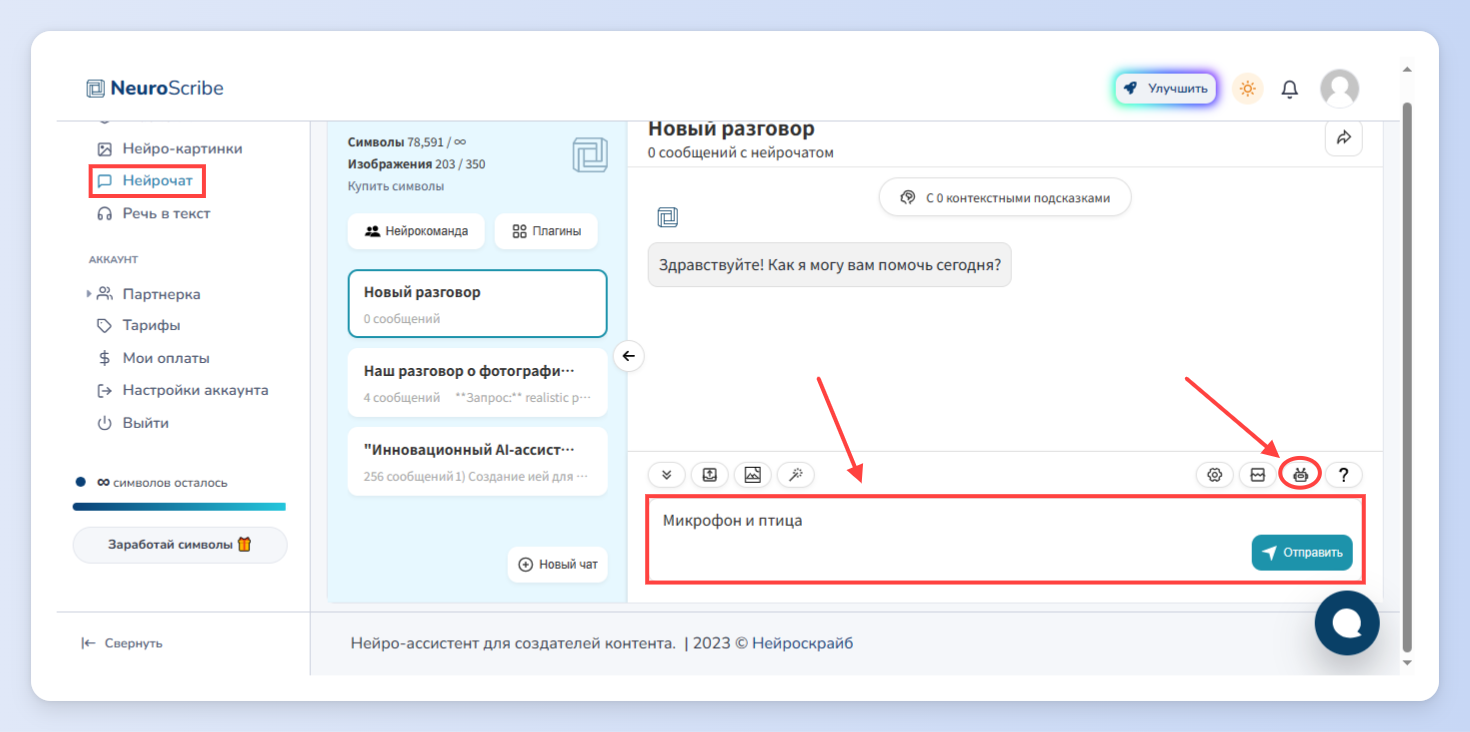Viewport: 1470px width, 732px height.
Task: Open the user avatar menu
Action: point(1339,89)
